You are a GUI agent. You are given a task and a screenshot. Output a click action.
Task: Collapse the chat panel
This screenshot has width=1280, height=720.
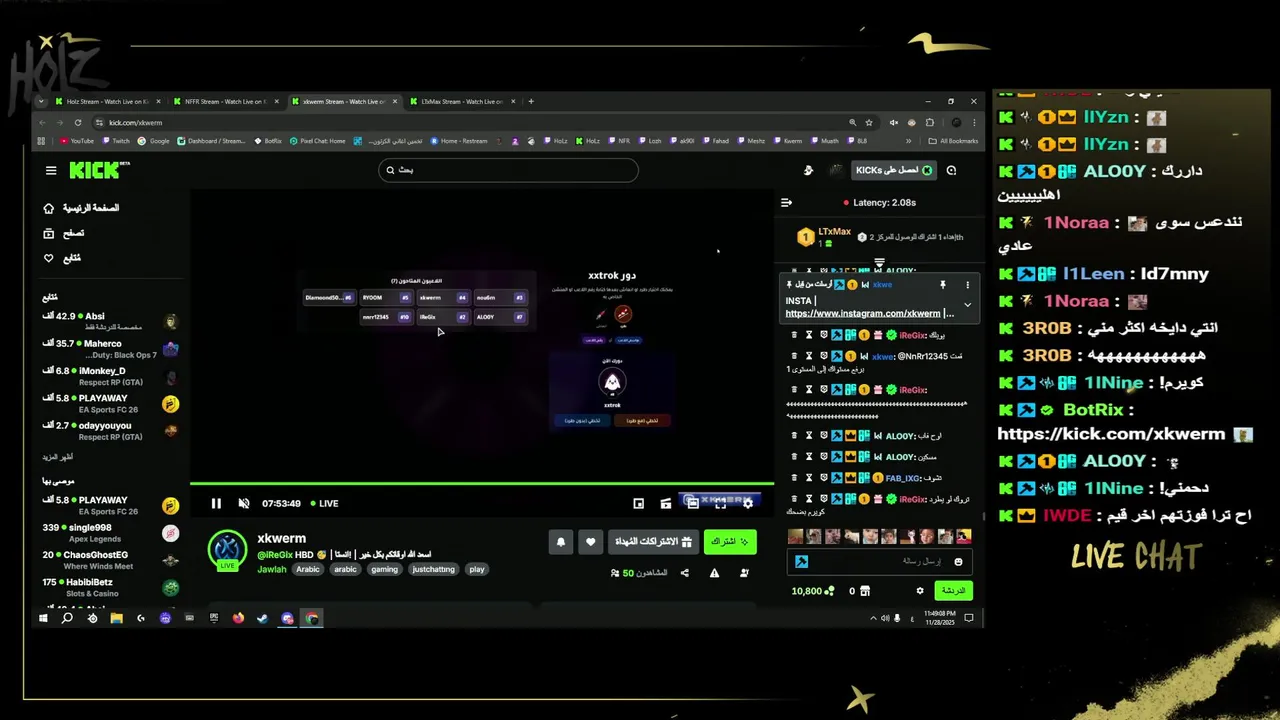[x=786, y=203]
